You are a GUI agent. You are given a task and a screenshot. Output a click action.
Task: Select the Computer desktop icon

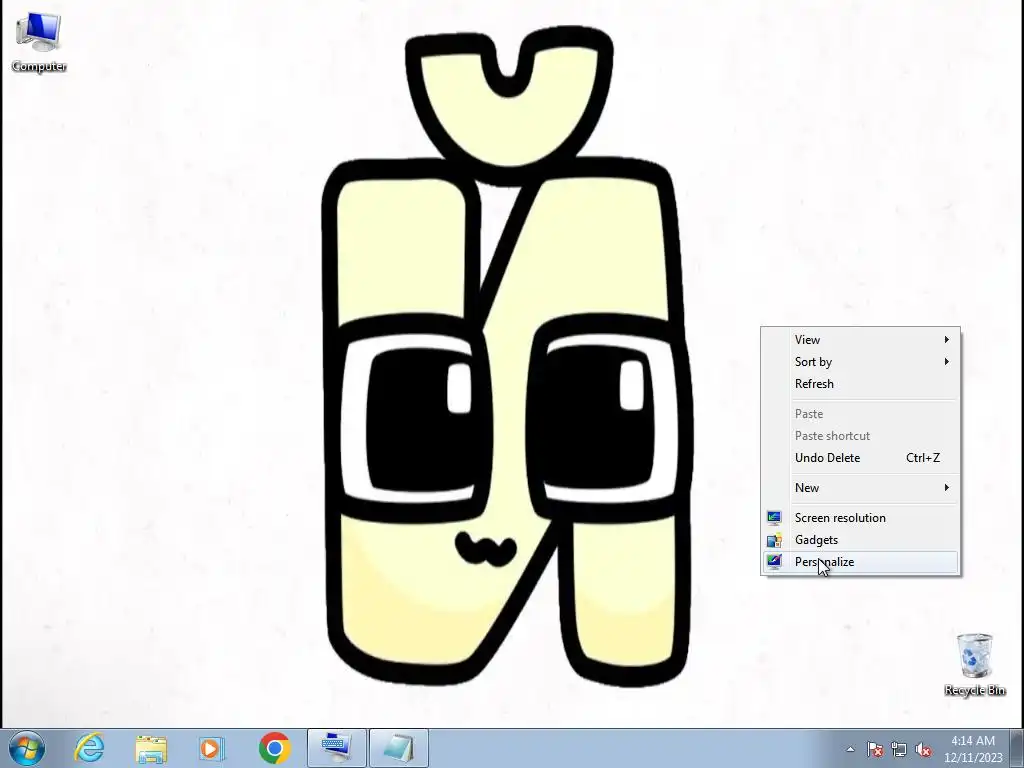[x=39, y=42]
